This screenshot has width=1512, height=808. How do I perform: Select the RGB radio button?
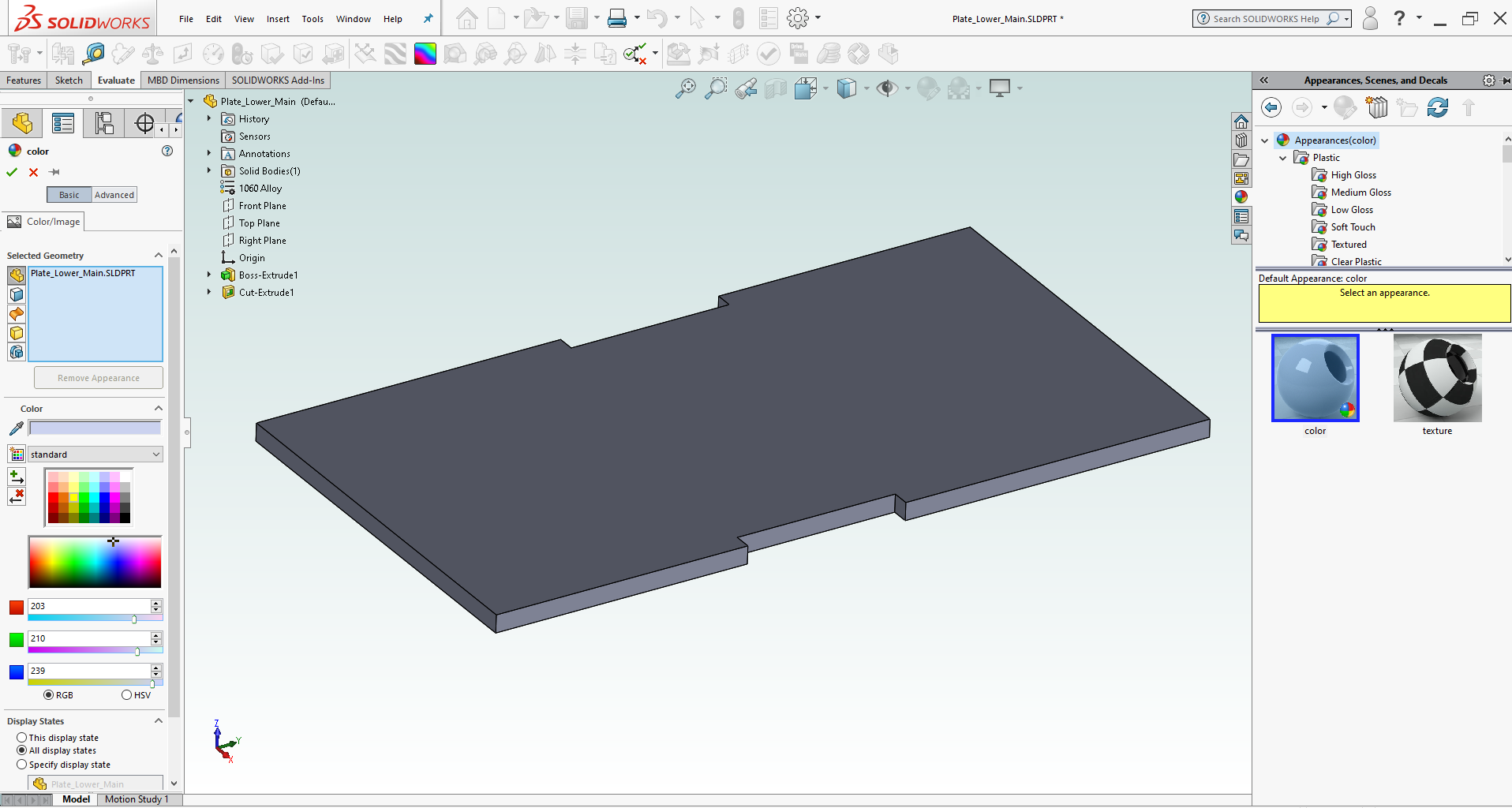pos(49,695)
